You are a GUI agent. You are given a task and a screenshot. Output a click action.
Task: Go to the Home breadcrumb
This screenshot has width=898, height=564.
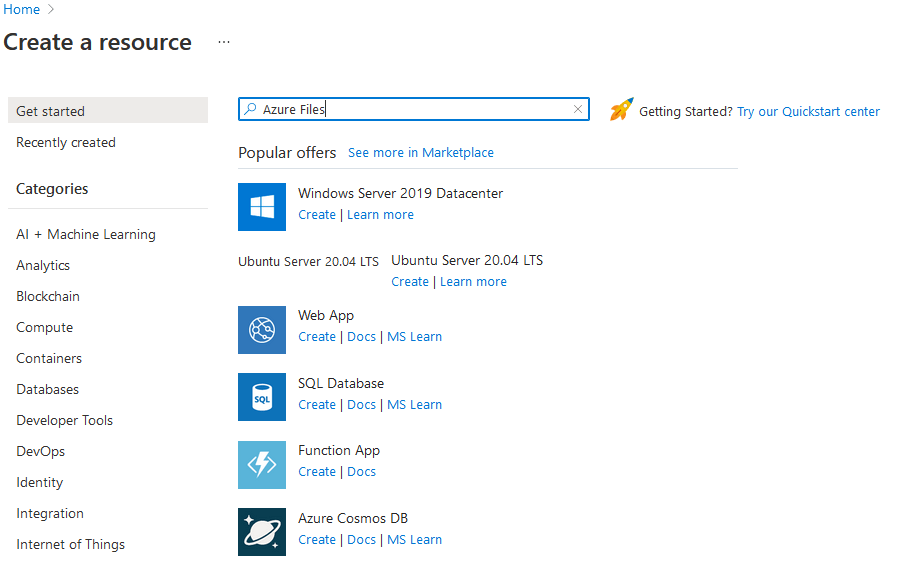pos(21,9)
